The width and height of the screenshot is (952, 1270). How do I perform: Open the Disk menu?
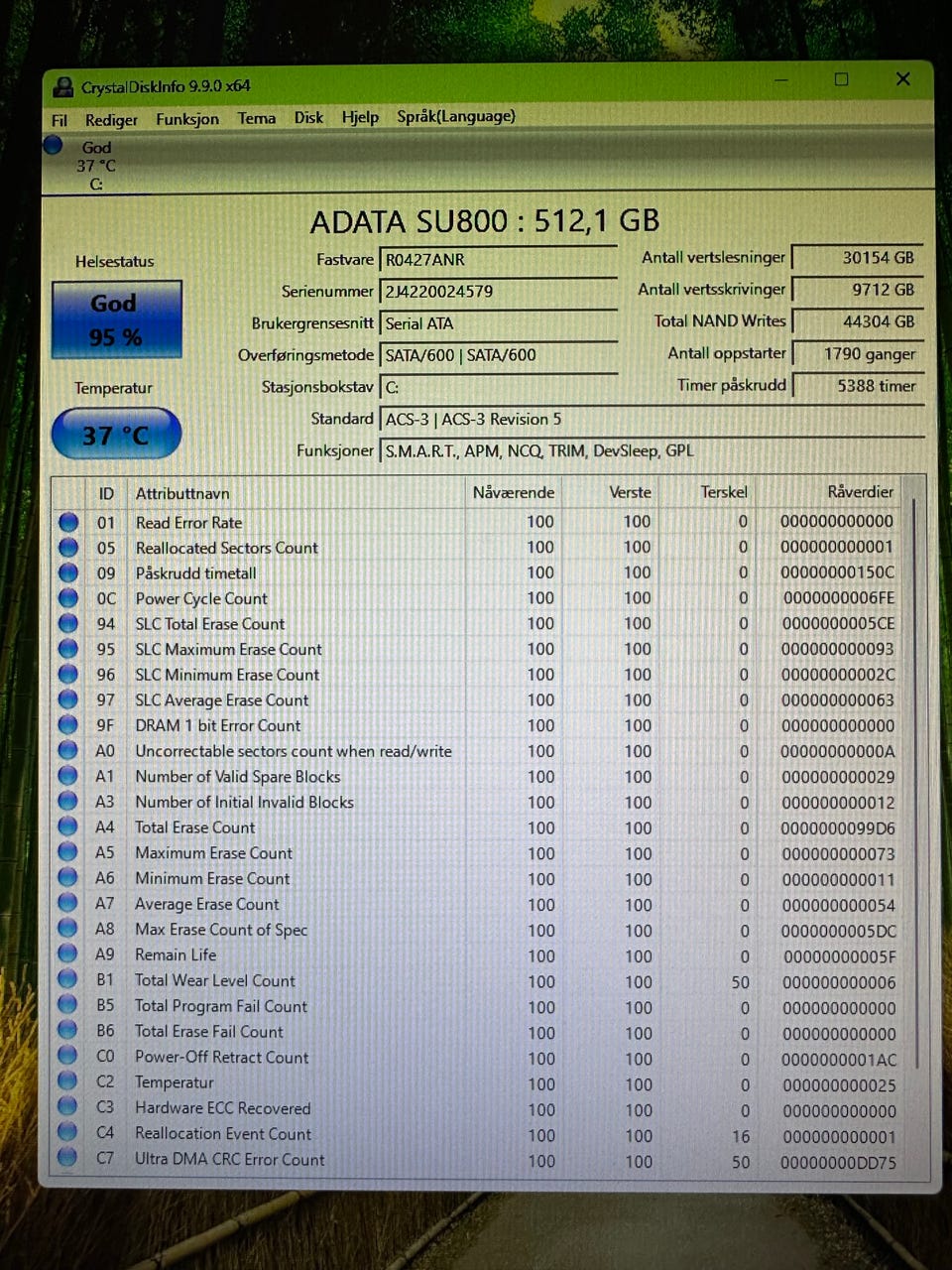pos(308,117)
